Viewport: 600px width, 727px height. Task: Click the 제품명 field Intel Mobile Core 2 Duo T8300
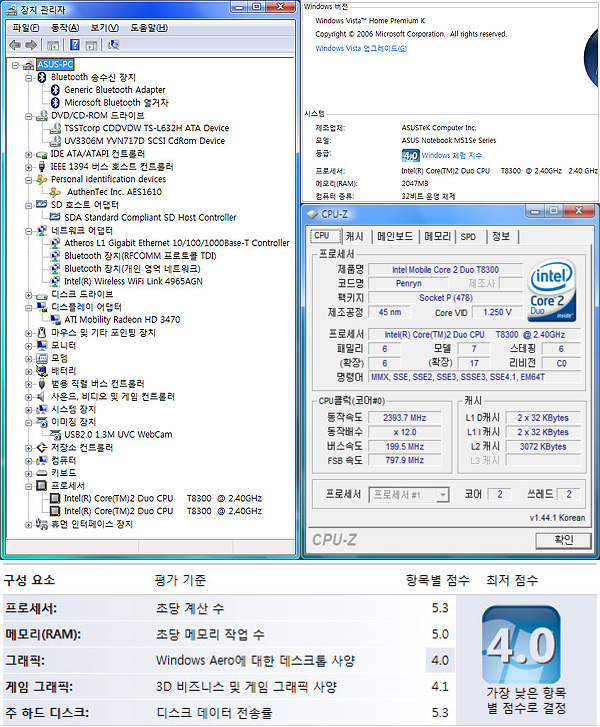pyautogui.click(x=445, y=270)
